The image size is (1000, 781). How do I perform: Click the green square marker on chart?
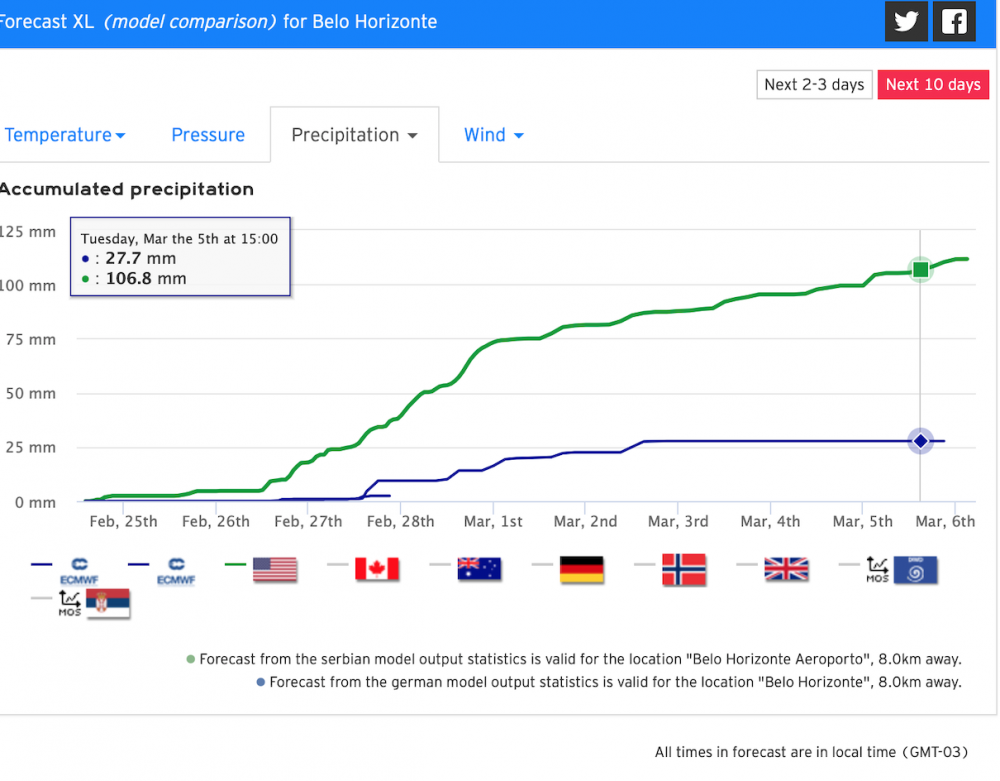(920, 269)
